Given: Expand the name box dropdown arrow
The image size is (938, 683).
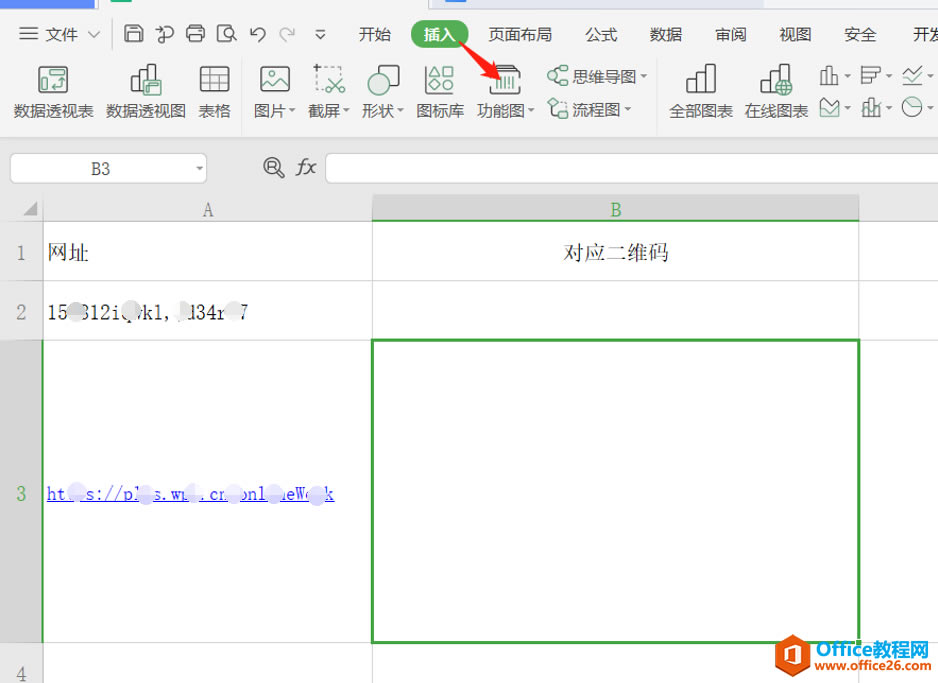Looking at the screenshot, I should tap(200, 169).
